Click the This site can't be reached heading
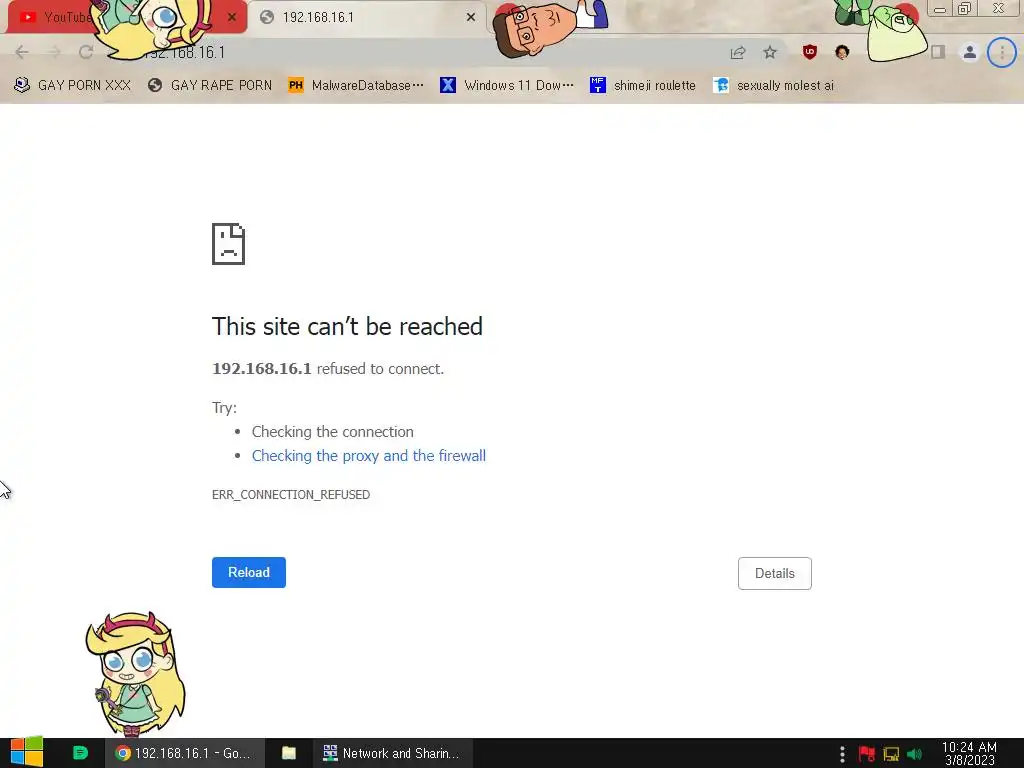 pyautogui.click(x=347, y=327)
